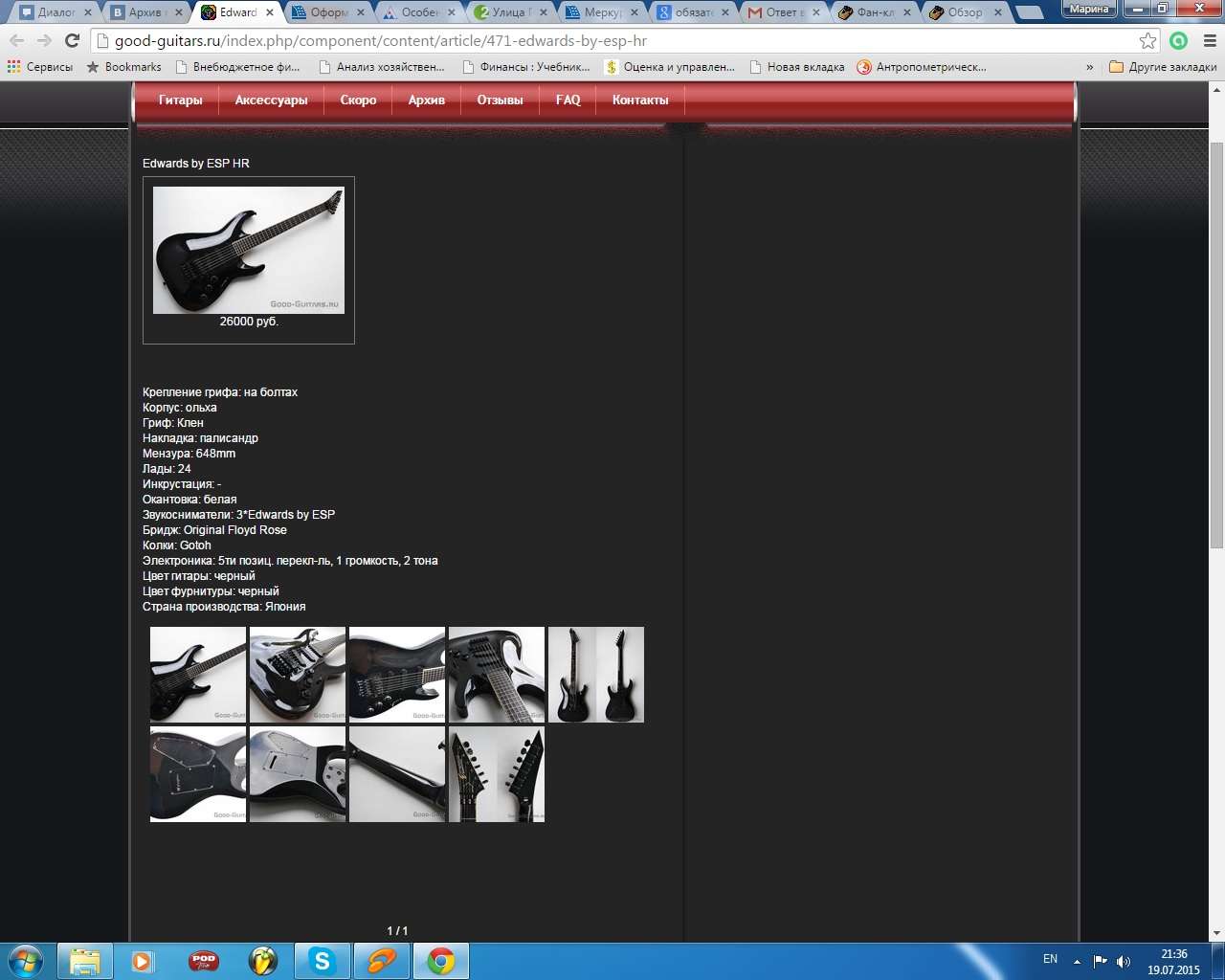The image size is (1225, 980).
Task: Open Скоро in the site menu
Action: [358, 100]
